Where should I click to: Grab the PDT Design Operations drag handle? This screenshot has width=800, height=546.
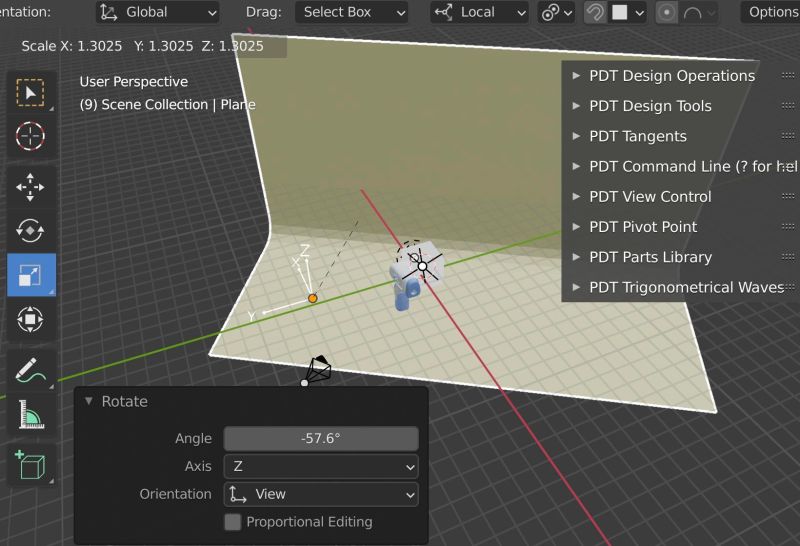[788, 76]
